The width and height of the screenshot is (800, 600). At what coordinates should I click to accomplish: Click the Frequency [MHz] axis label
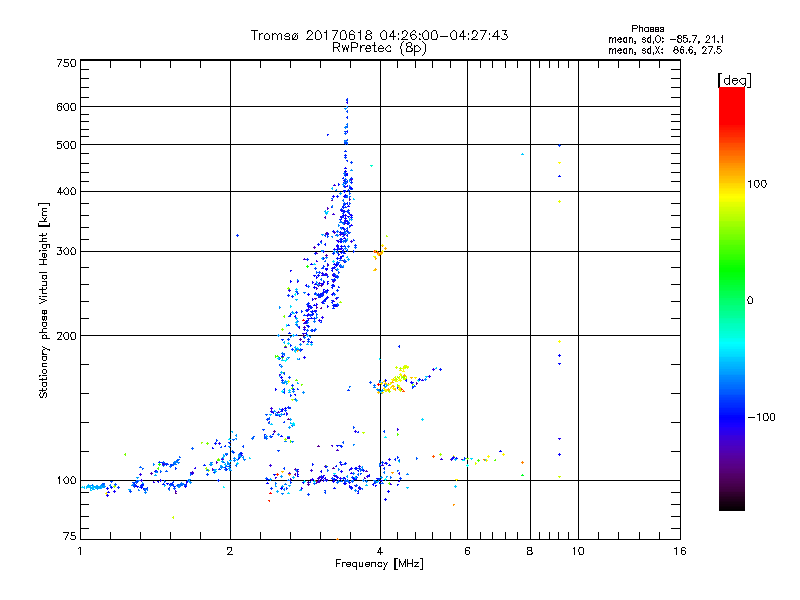[380, 565]
